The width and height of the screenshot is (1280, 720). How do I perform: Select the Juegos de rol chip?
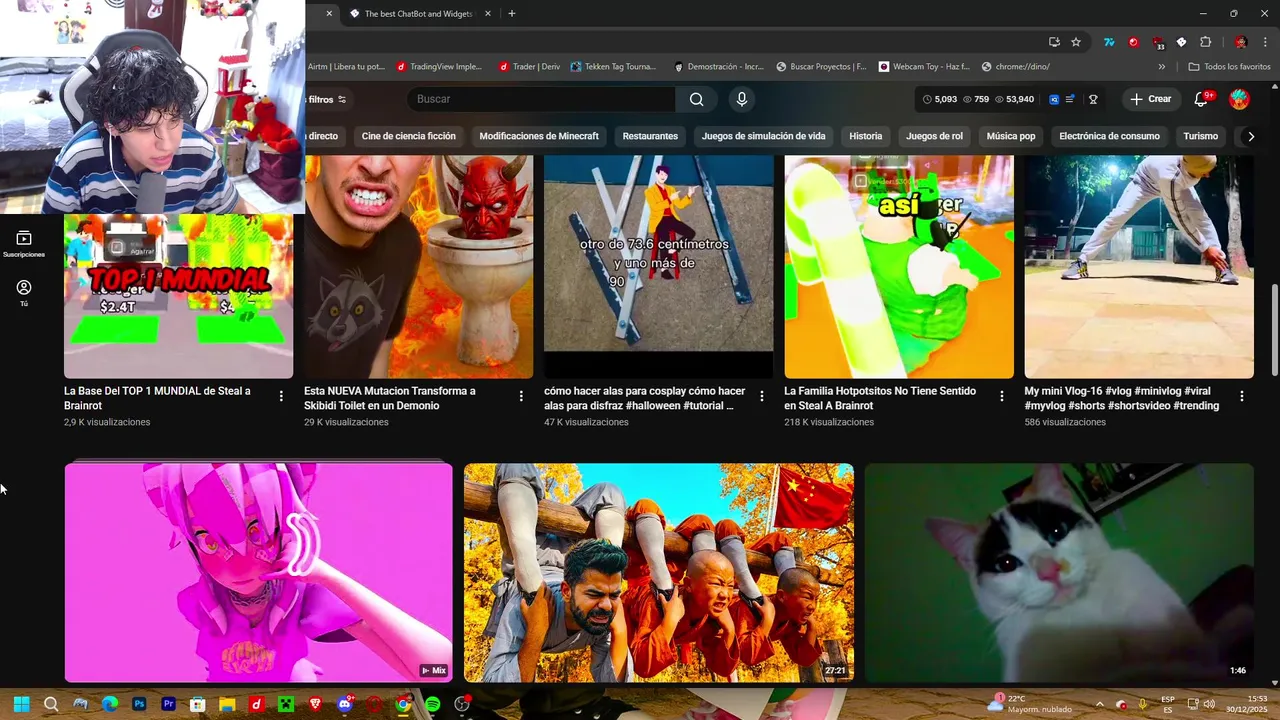(x=934, y=136)
